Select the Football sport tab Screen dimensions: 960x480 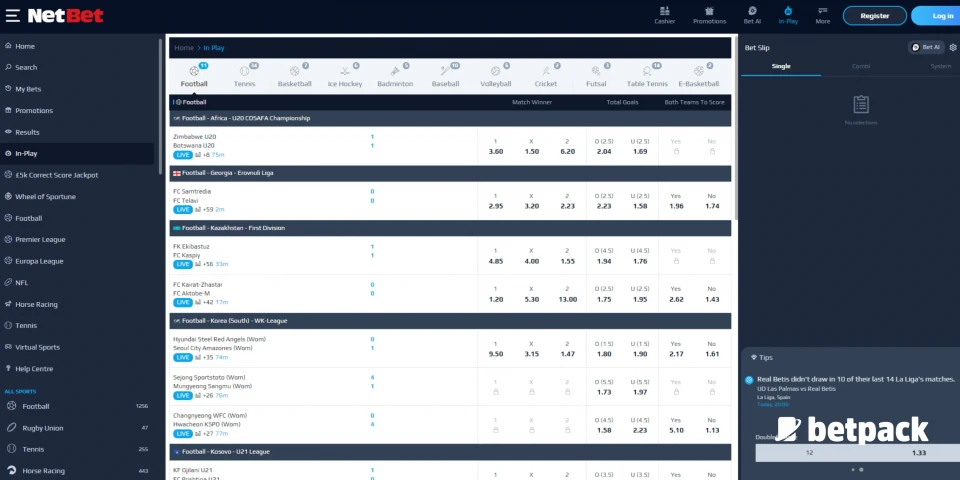[194, 77]
